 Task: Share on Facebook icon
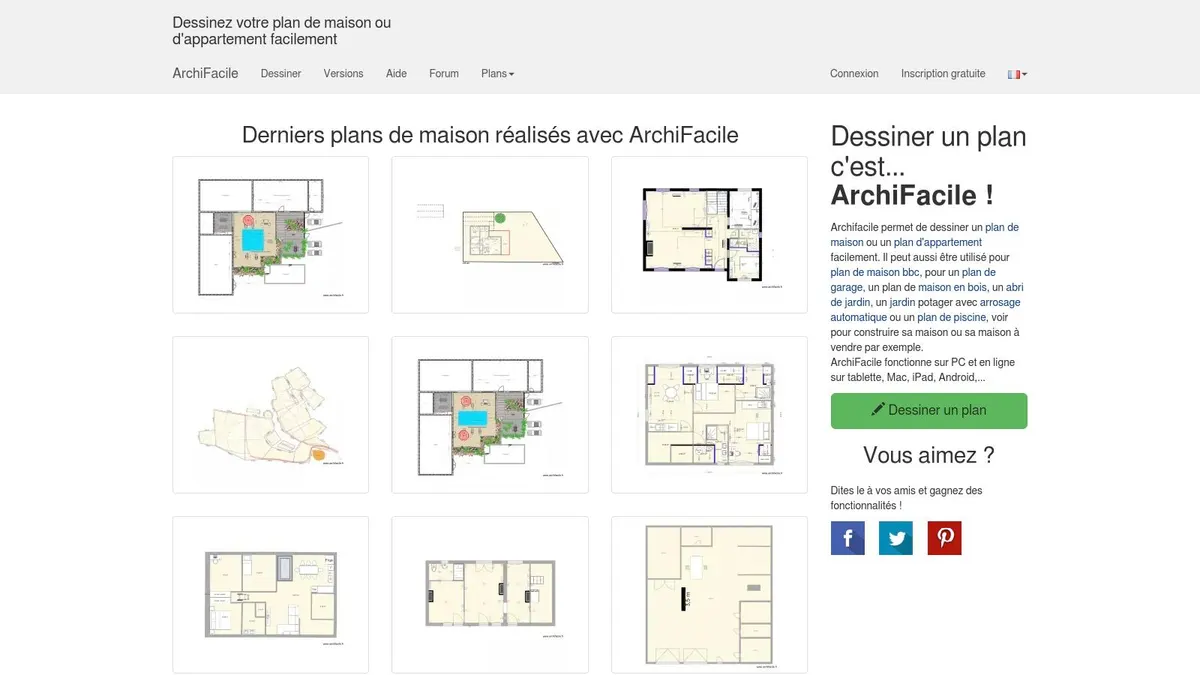(847, 538)
